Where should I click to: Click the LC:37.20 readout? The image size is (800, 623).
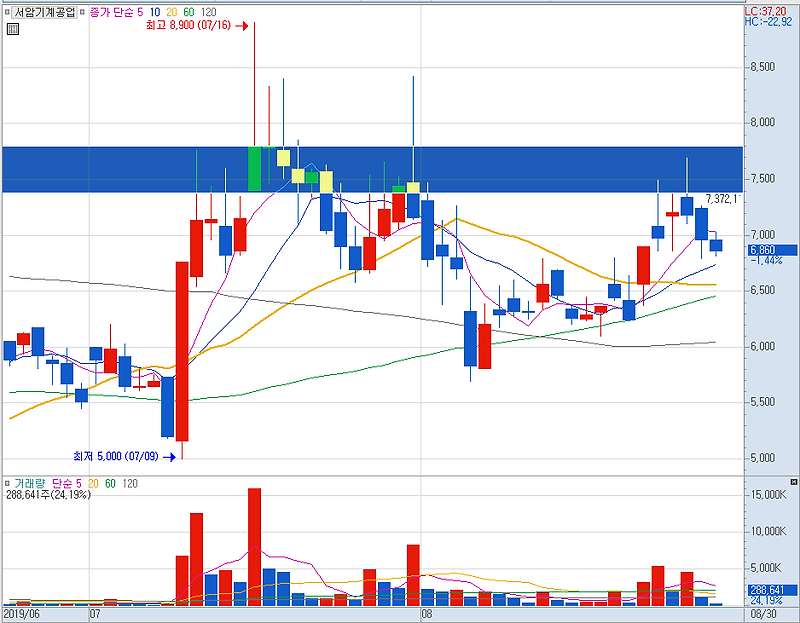coord(765,12)
